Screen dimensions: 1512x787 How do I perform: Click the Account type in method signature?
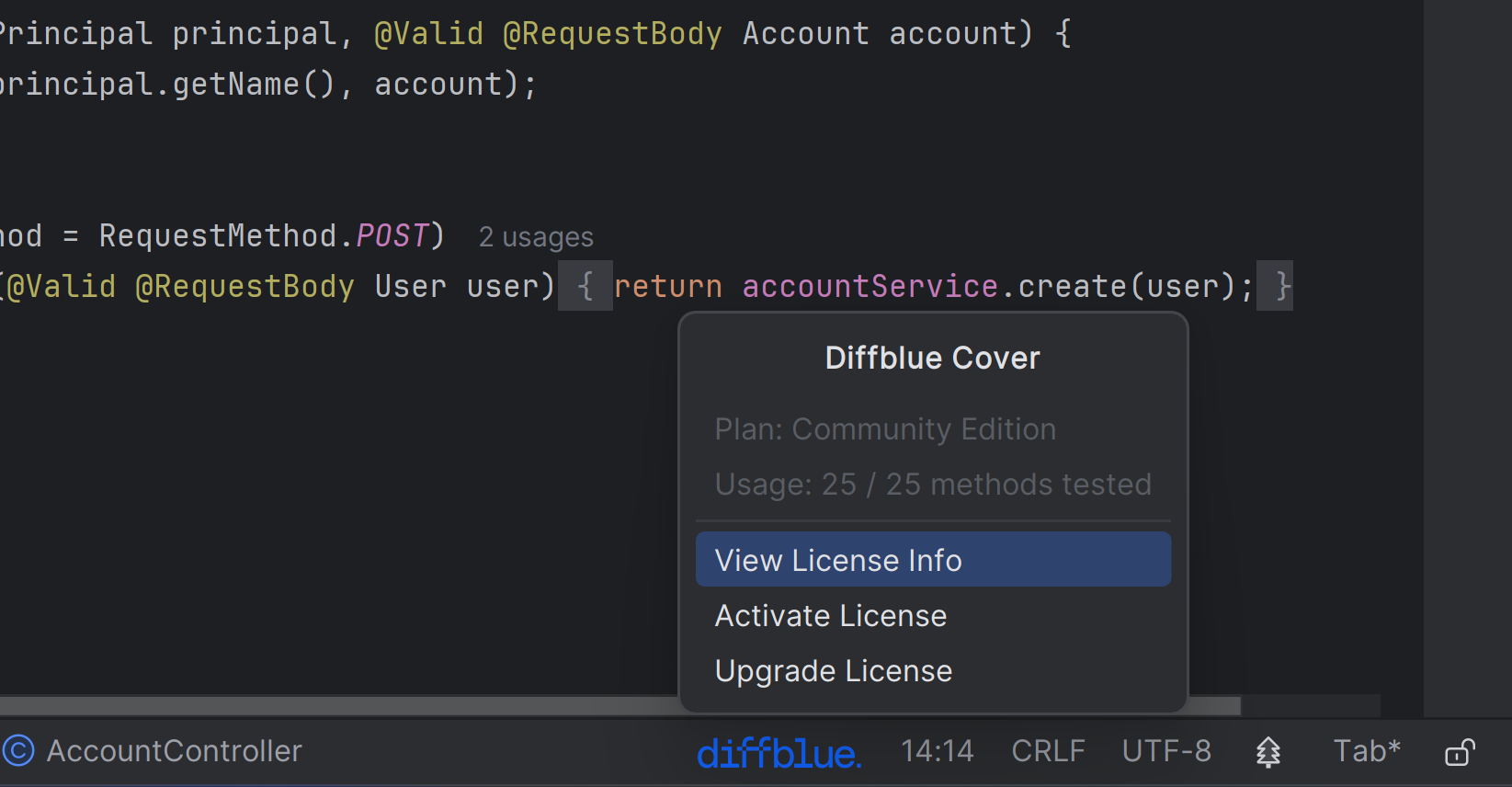click(x=805, y=34)
